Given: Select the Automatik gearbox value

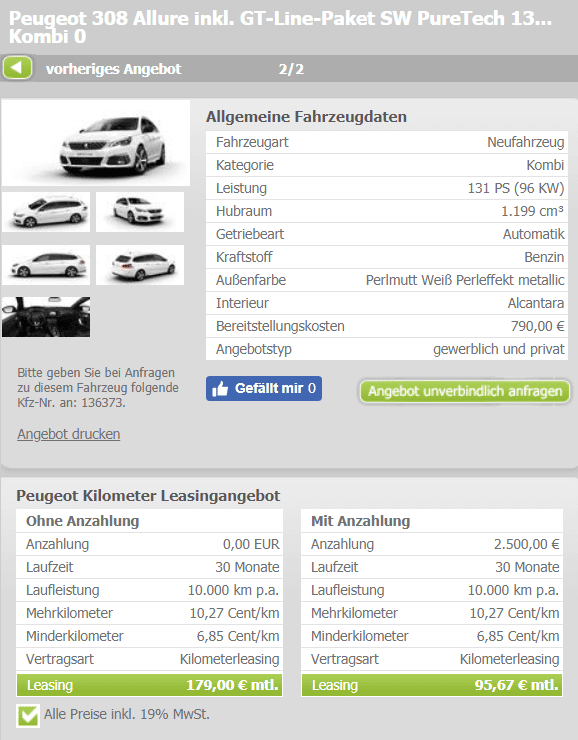Looking at the screenshot, I should [x=534, y=234].
